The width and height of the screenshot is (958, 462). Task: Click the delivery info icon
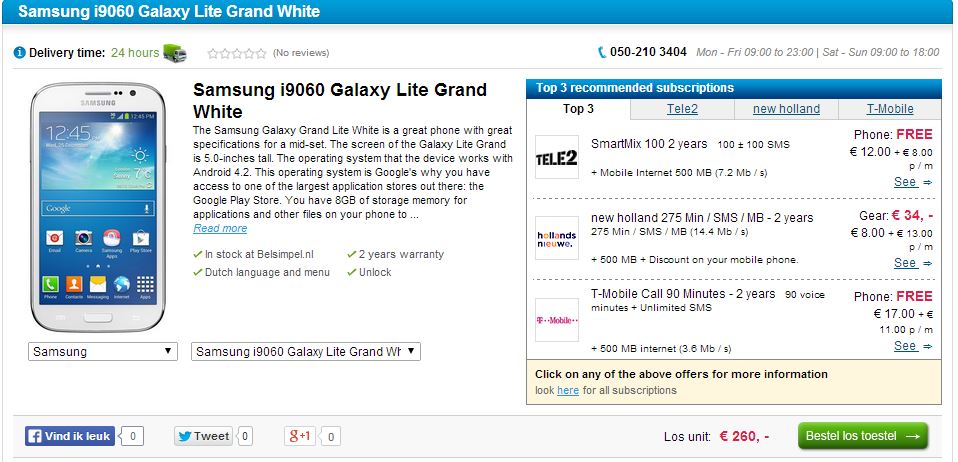[20, 52]
